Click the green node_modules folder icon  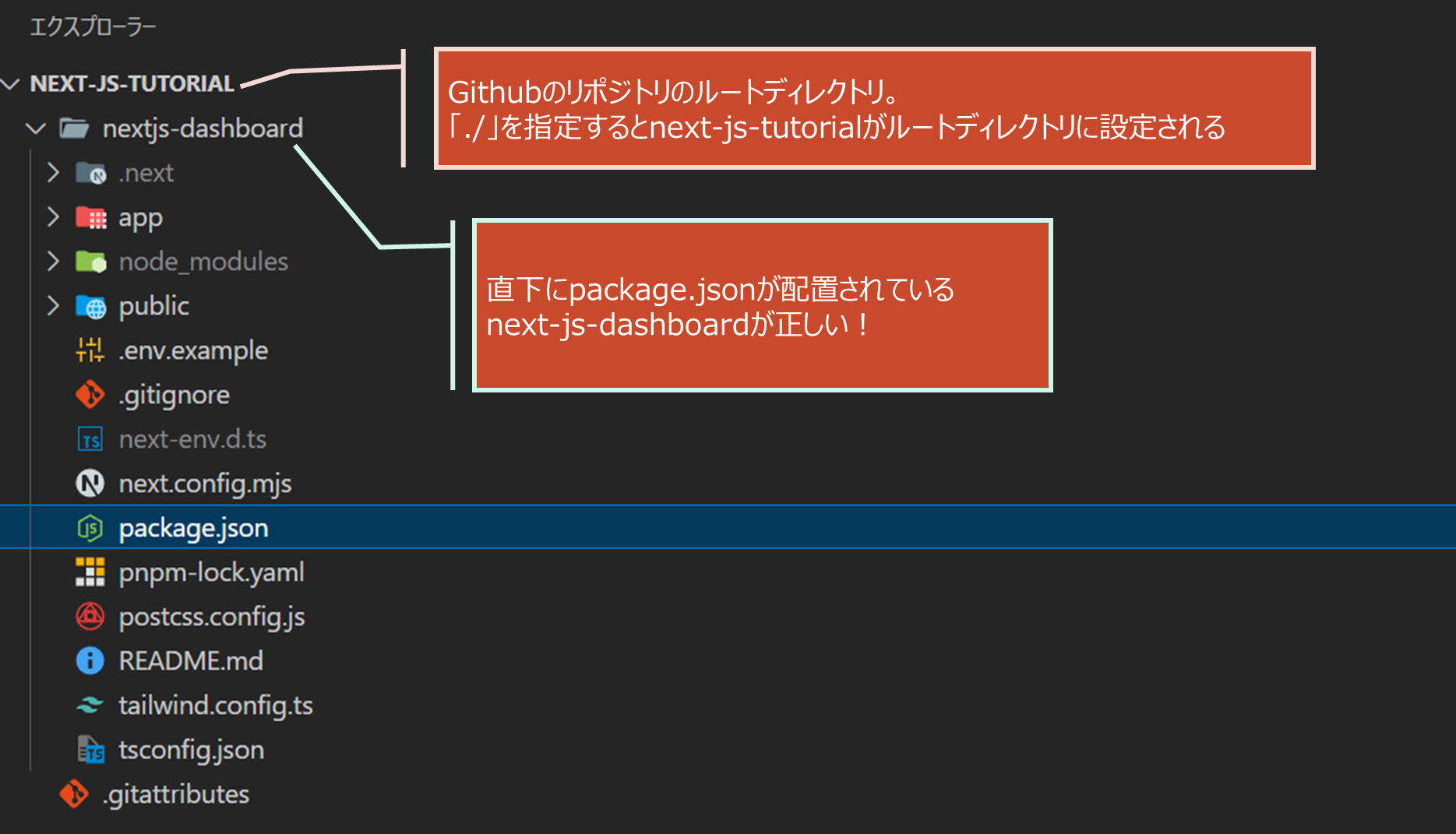(x=90, y=262)
